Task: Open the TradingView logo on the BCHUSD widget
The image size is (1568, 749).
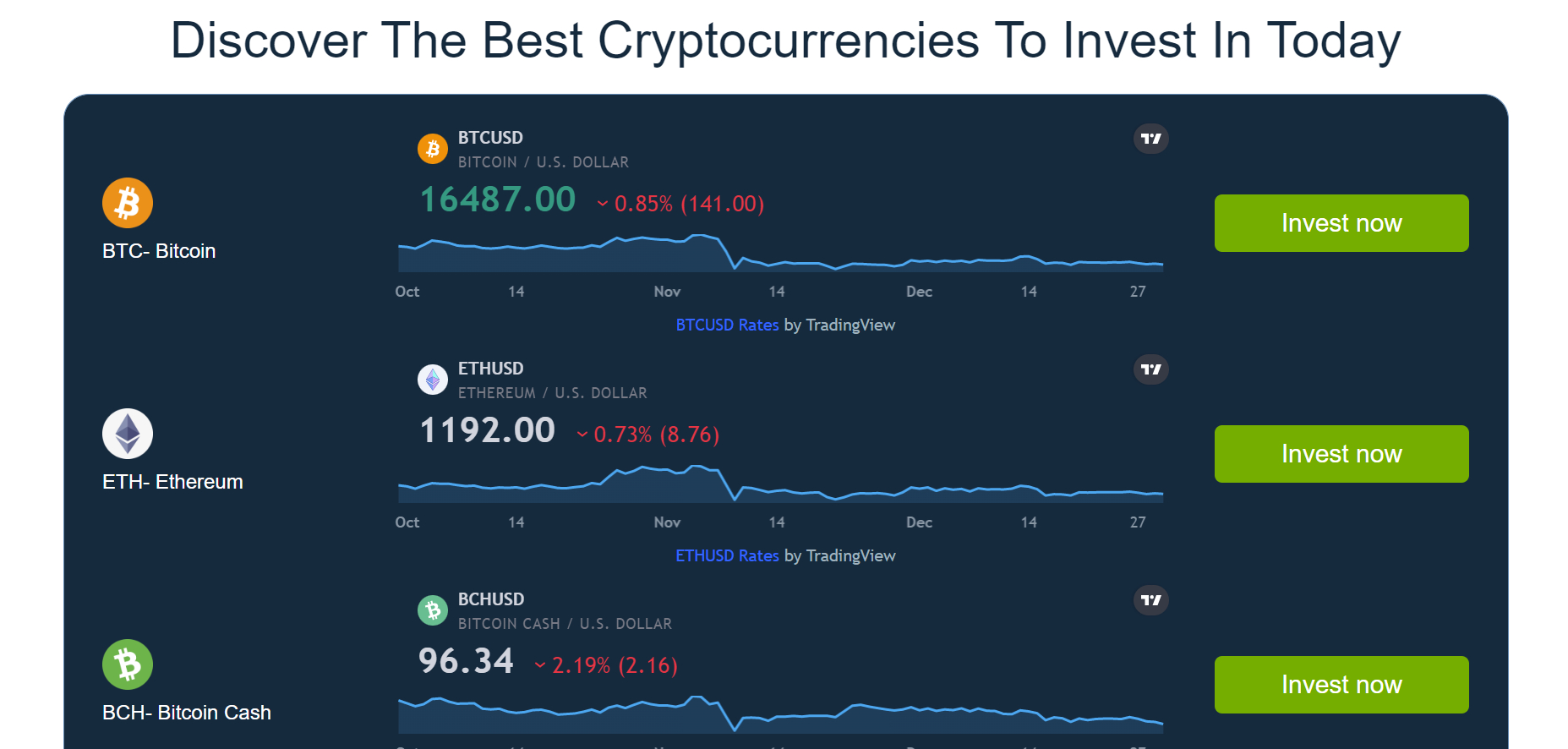Action: (1151, 600)
